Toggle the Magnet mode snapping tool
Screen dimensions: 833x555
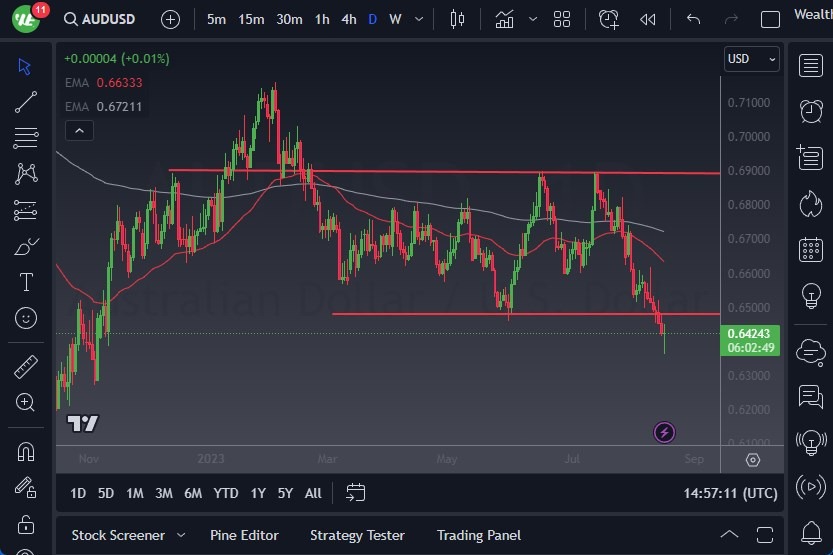[26, 451]
